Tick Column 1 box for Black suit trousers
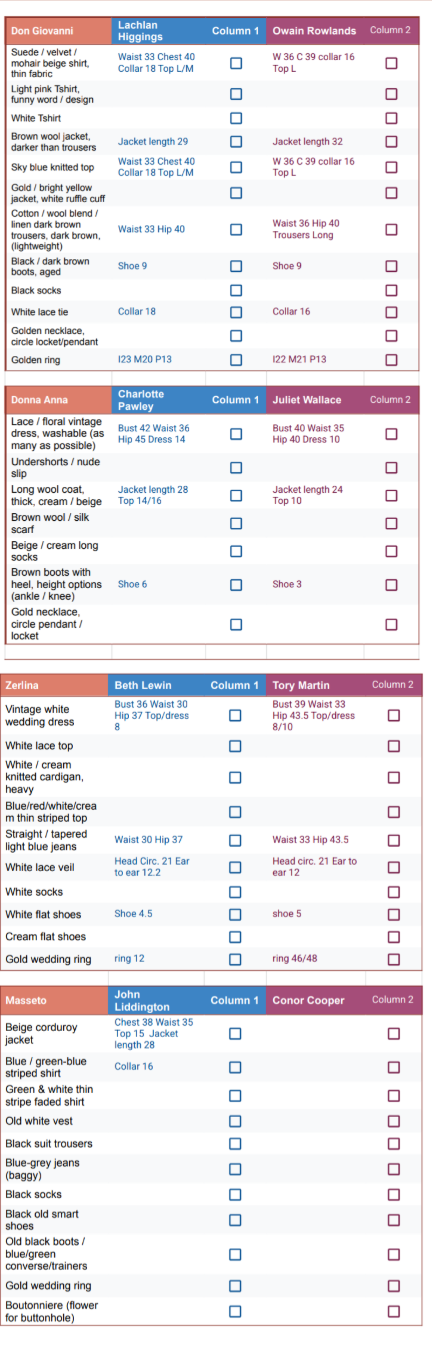 click(x=235, y=1144)
